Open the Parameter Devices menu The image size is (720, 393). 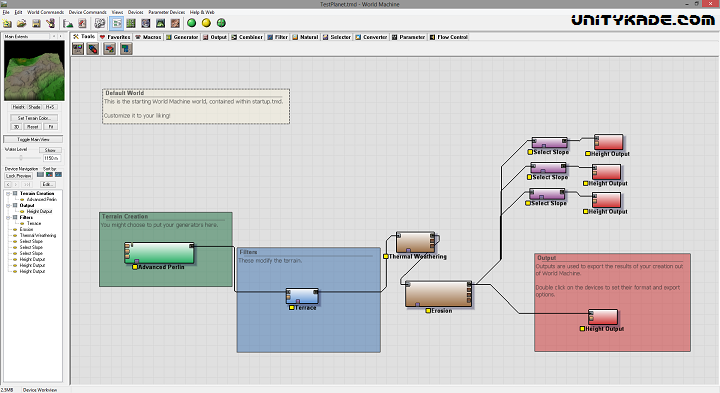tap(167, 12)
